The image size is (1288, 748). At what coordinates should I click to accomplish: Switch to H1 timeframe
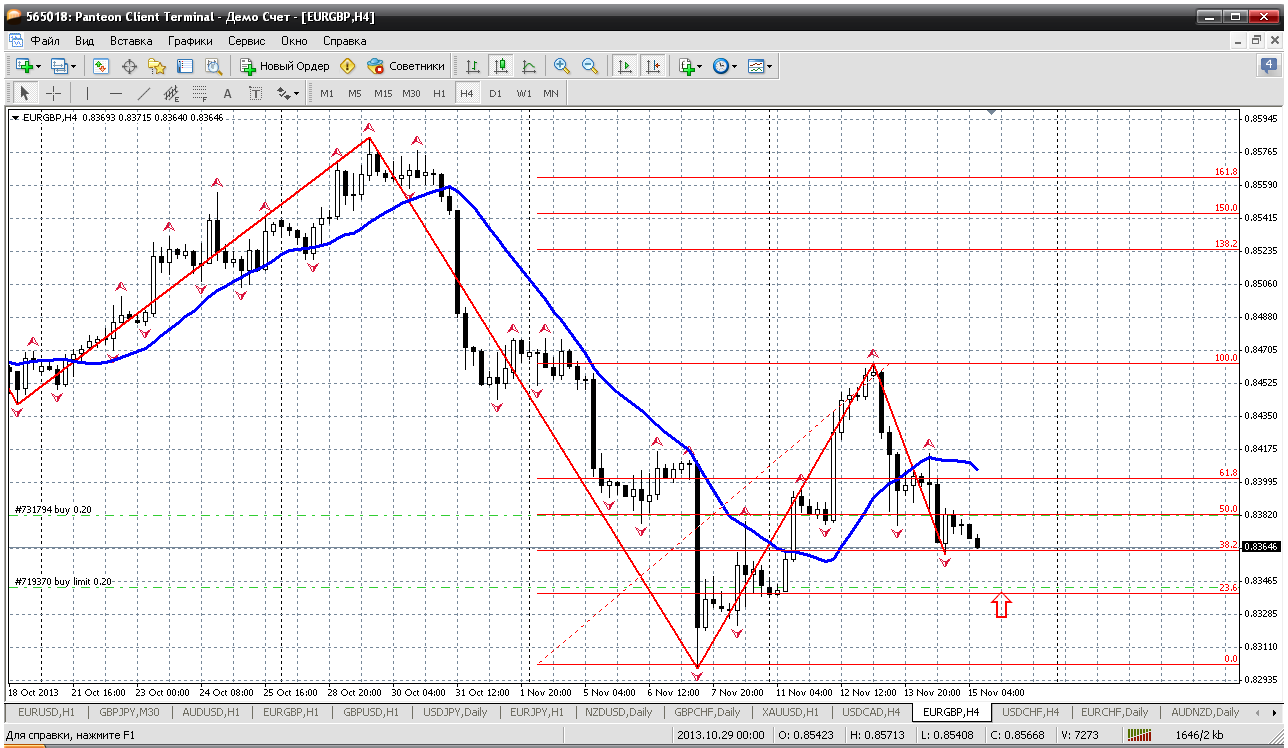439,93
